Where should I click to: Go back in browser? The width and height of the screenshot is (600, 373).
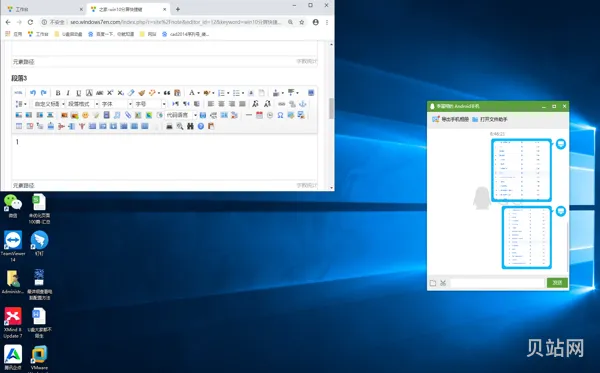(x=8, y=22)
